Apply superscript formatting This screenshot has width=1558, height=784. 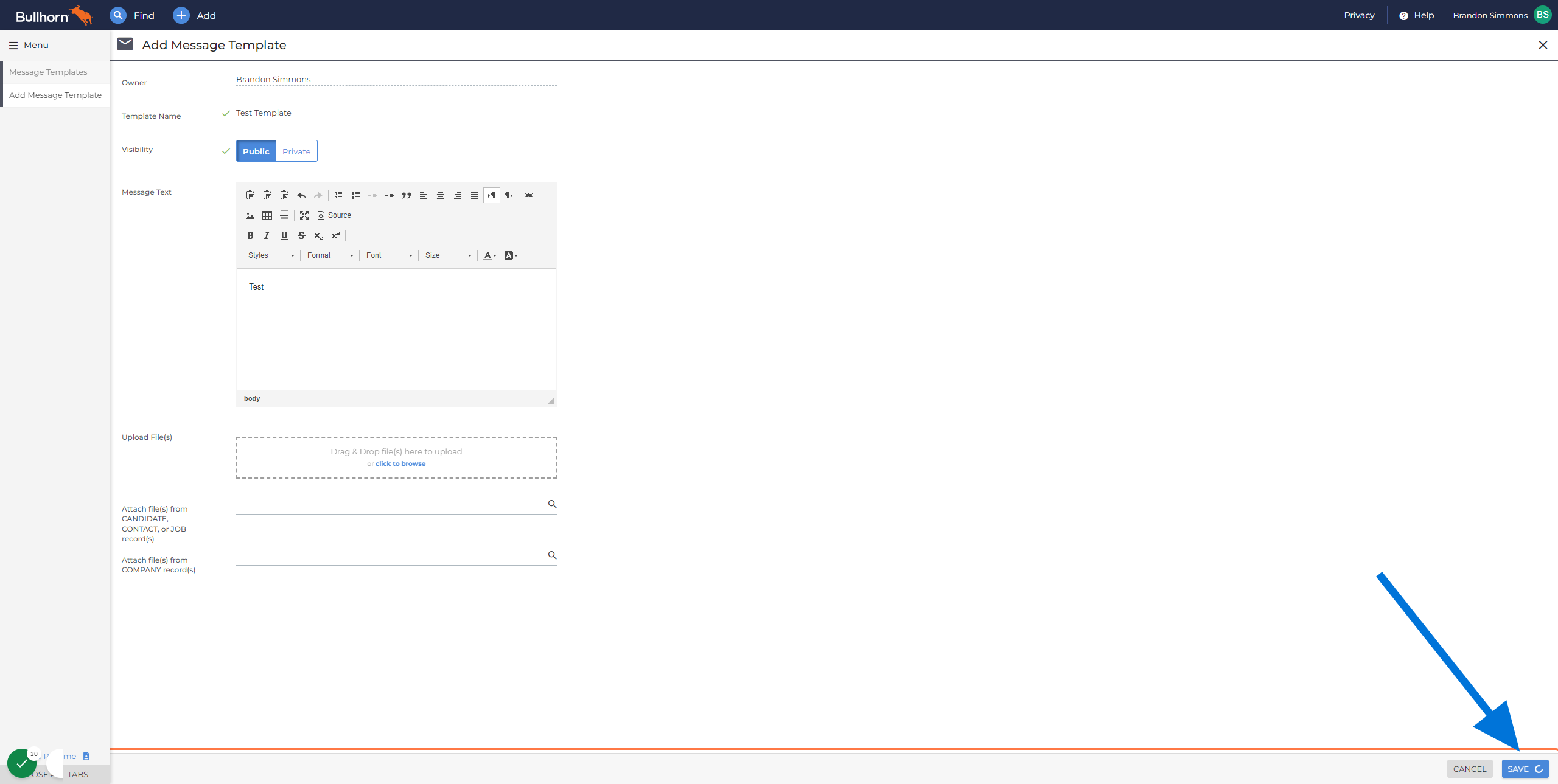[x=335, y=235]
